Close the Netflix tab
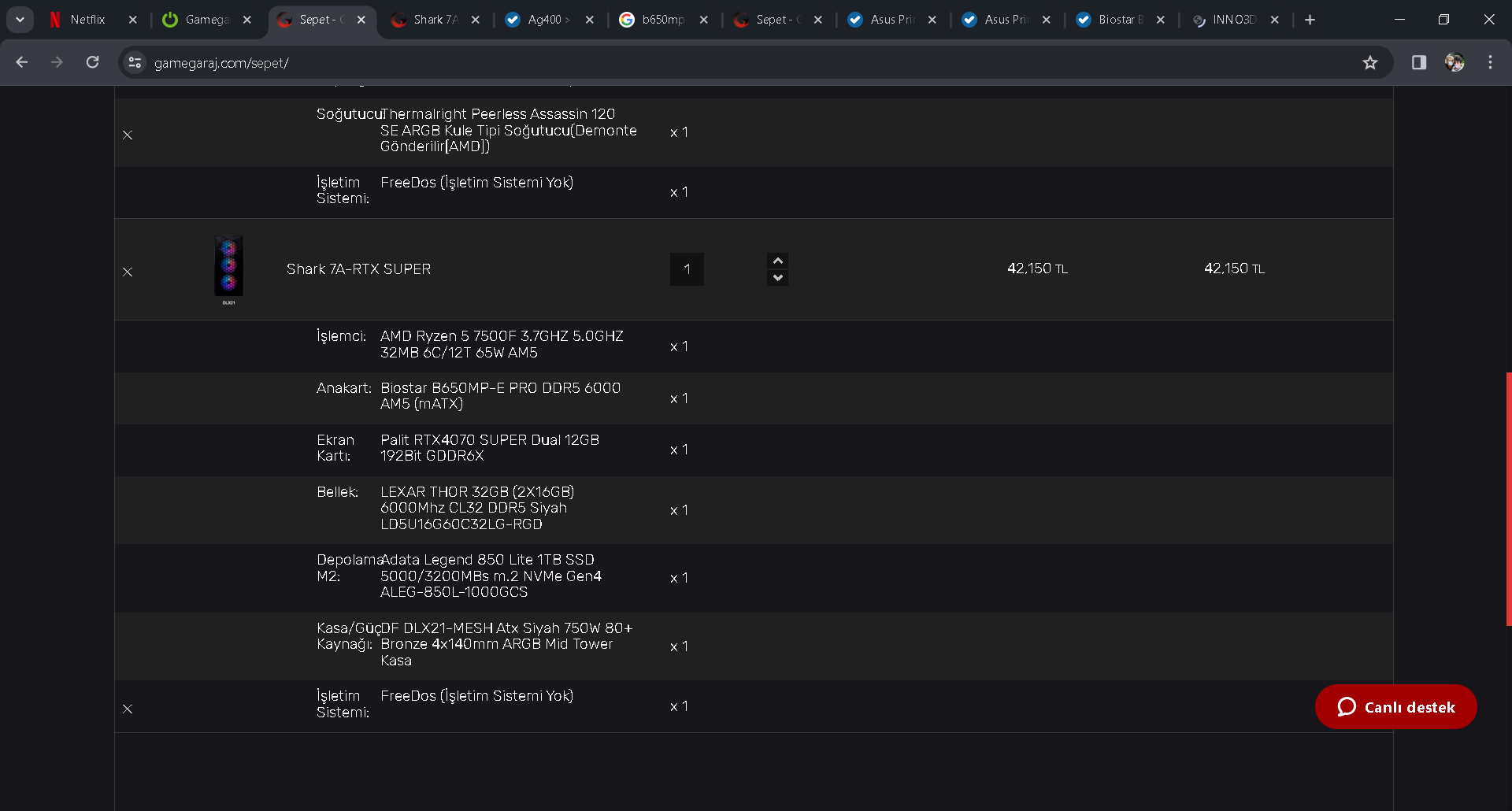This screenshot has width=1512, height=811. pos(133,20)
